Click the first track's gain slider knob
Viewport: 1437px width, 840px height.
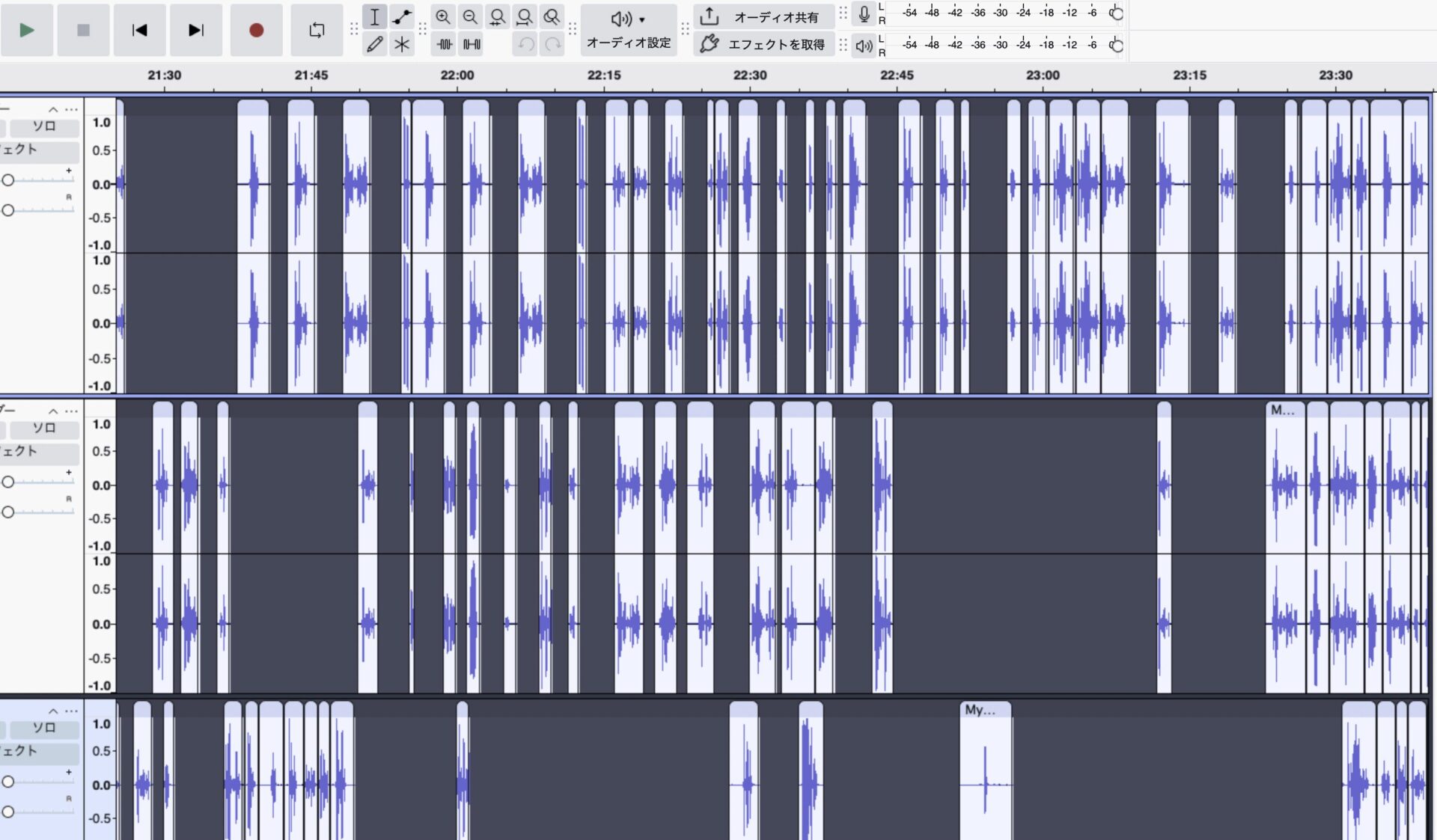point(7,180)
